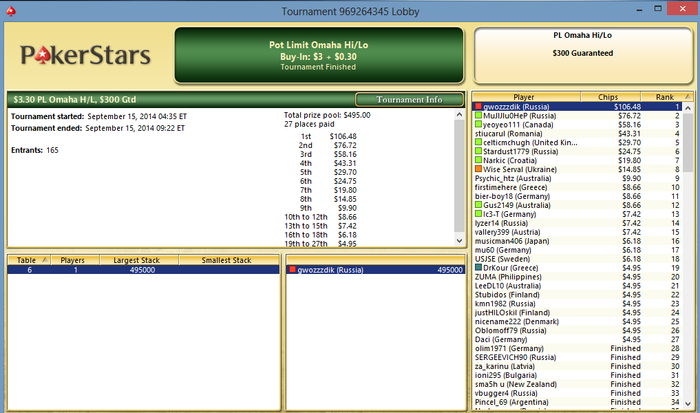The image size is (700, 413).
Task: Click scroll-up arrow of player list
Action: 688,108
